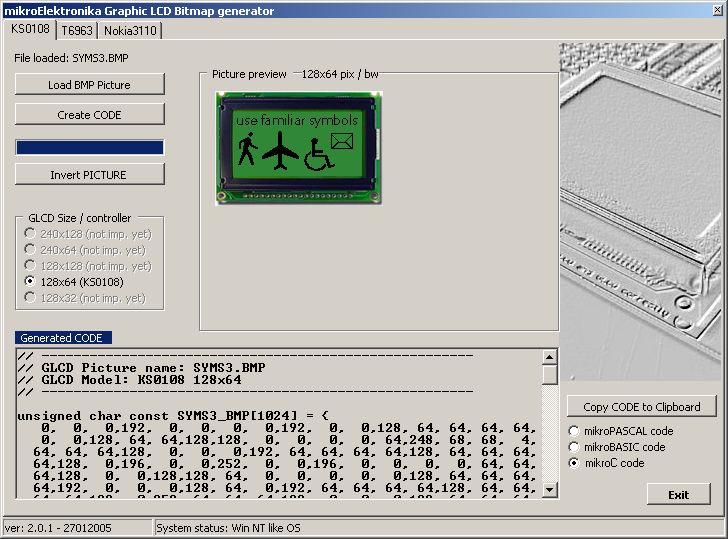Viewport: 728px width, 539px height.
Task: Click 'System status: Win NT like OS' text
Action: (x=228, y=528)
